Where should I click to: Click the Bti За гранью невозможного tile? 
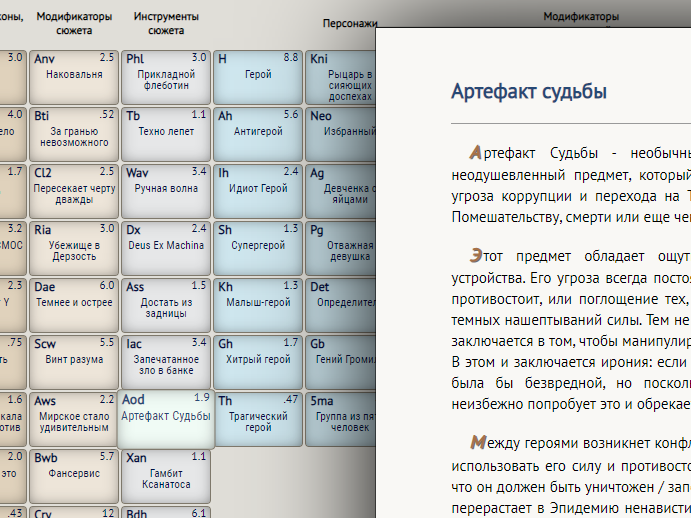click(74, 134)
